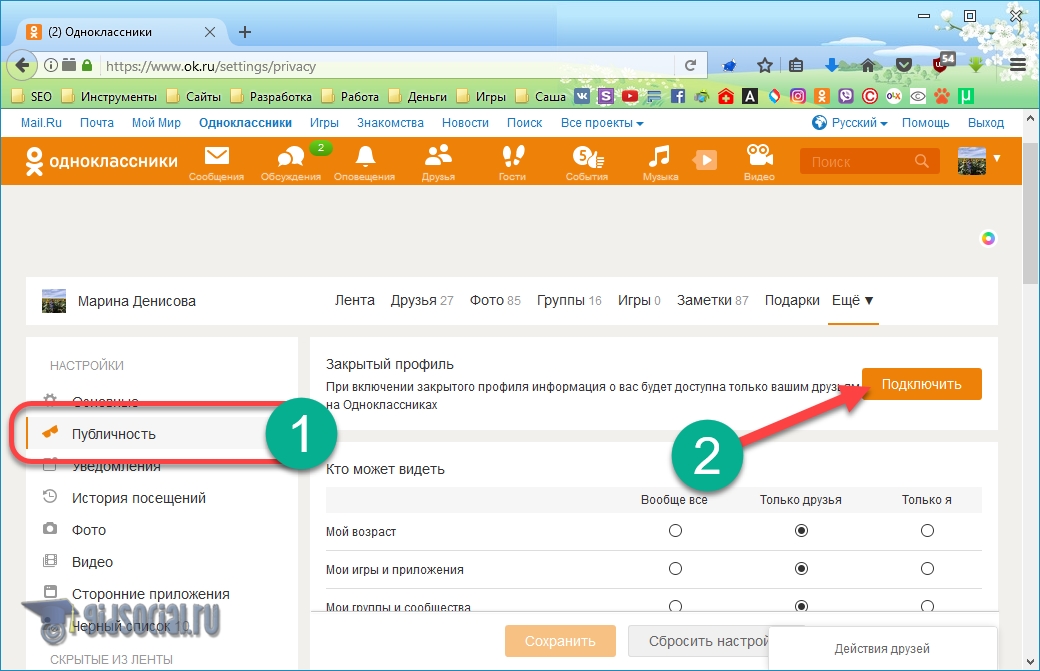Image resolution: width=1040 pixels, height=671 pixels.
Task: Open the Гости guests icon
Action: pos(512,162)
